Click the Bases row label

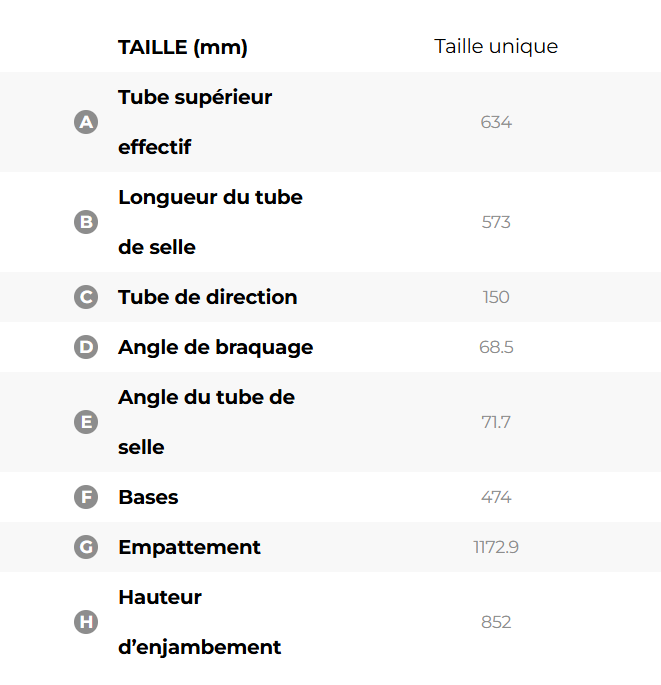coord(148,497)
